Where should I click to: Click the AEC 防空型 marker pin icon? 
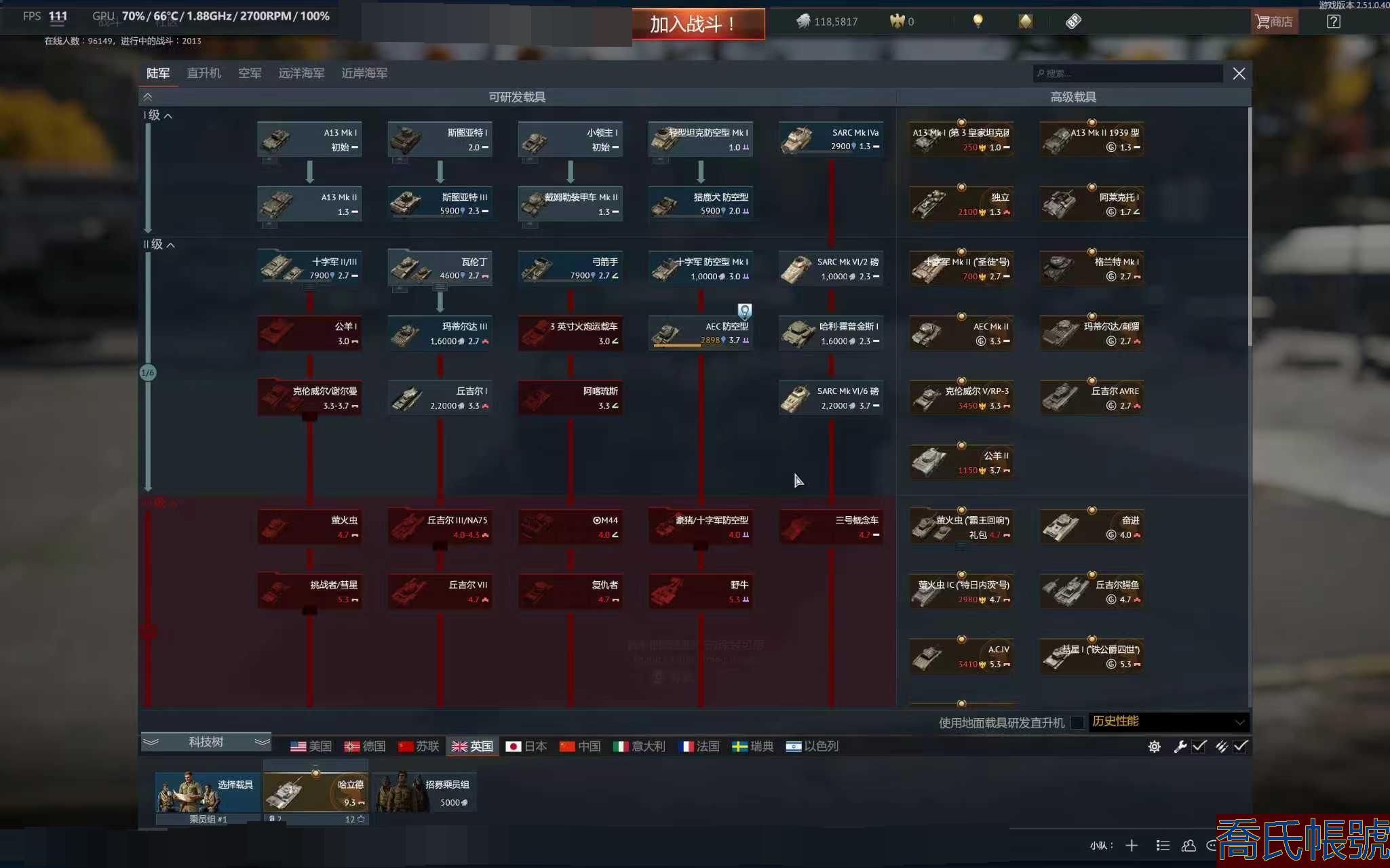(x=744, y=311)
